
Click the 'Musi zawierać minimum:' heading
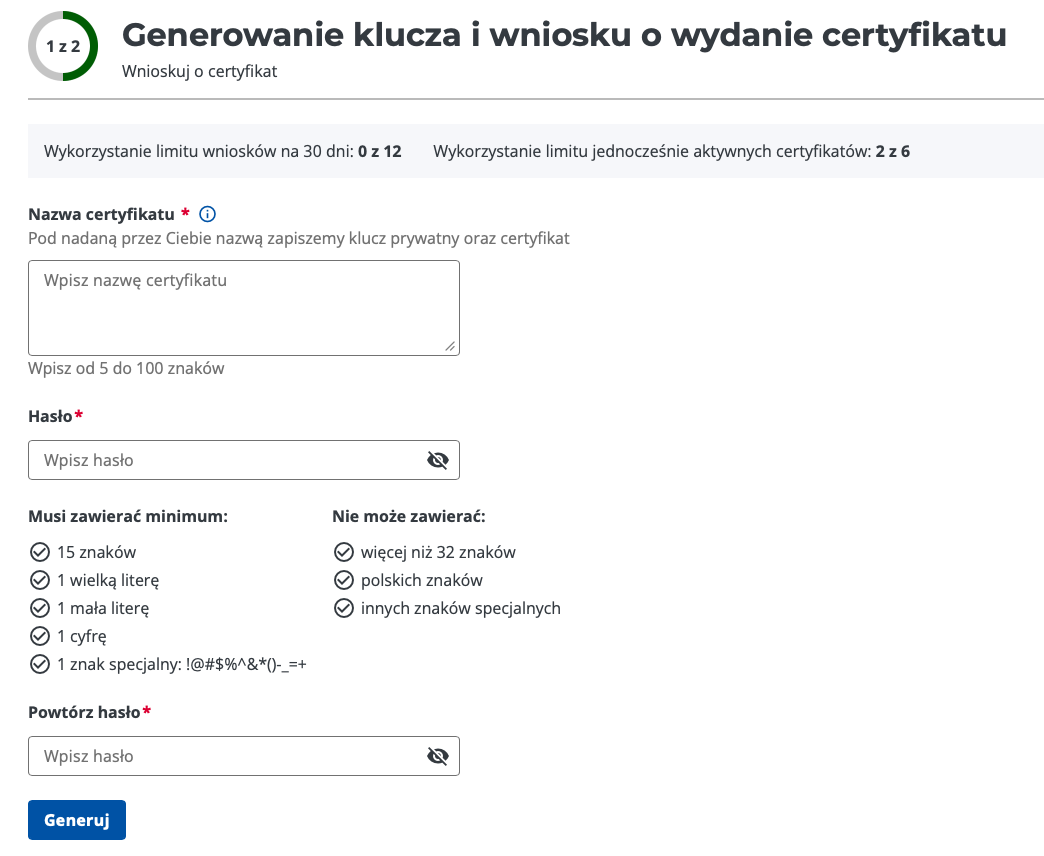[128, 517]
